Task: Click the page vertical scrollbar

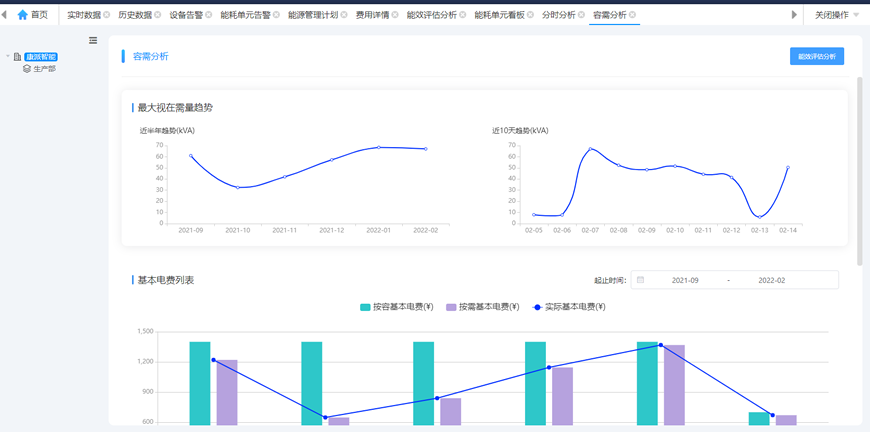Action: pyautogui.click(x=860, y=169)
